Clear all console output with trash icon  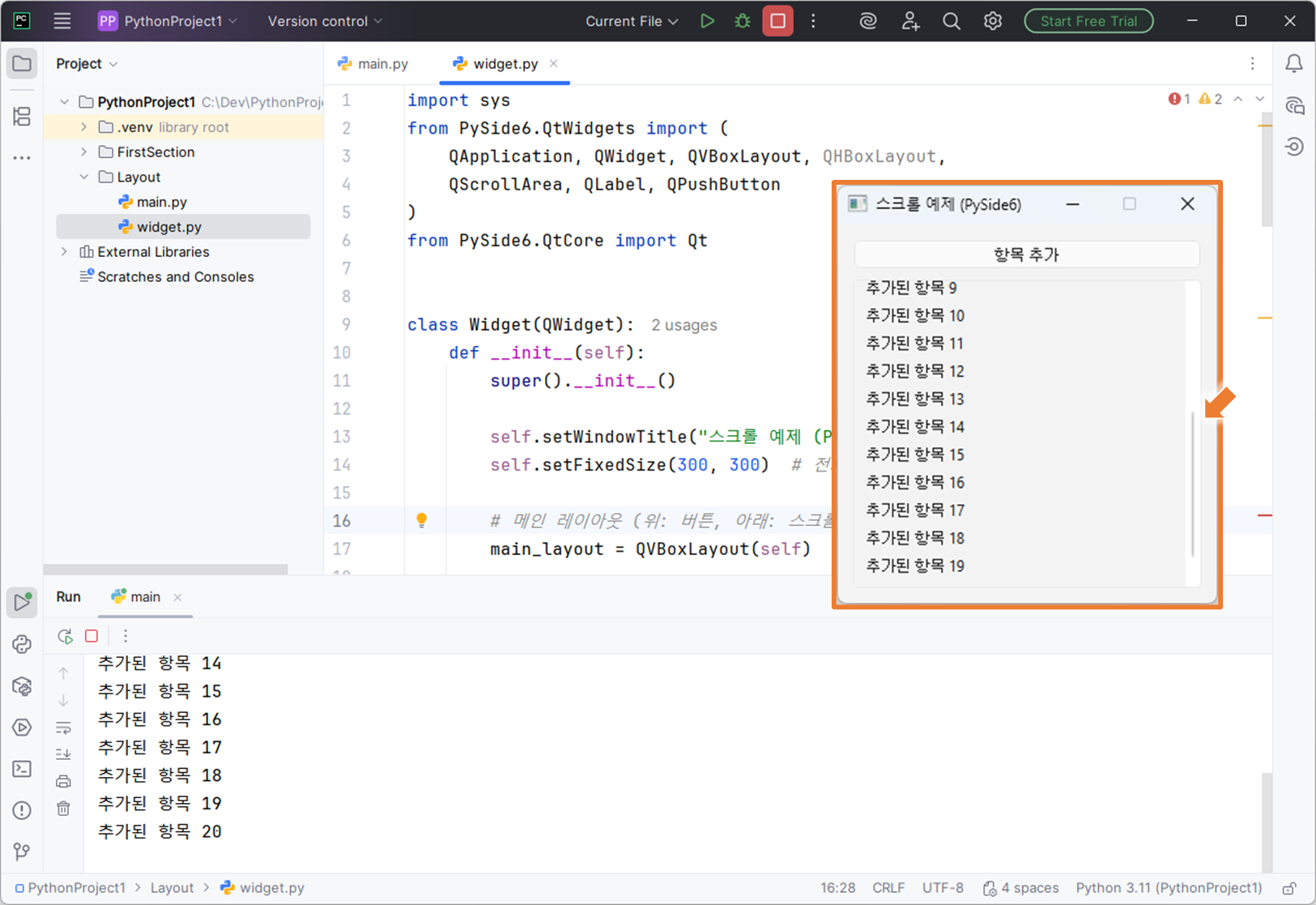point(63,809)
